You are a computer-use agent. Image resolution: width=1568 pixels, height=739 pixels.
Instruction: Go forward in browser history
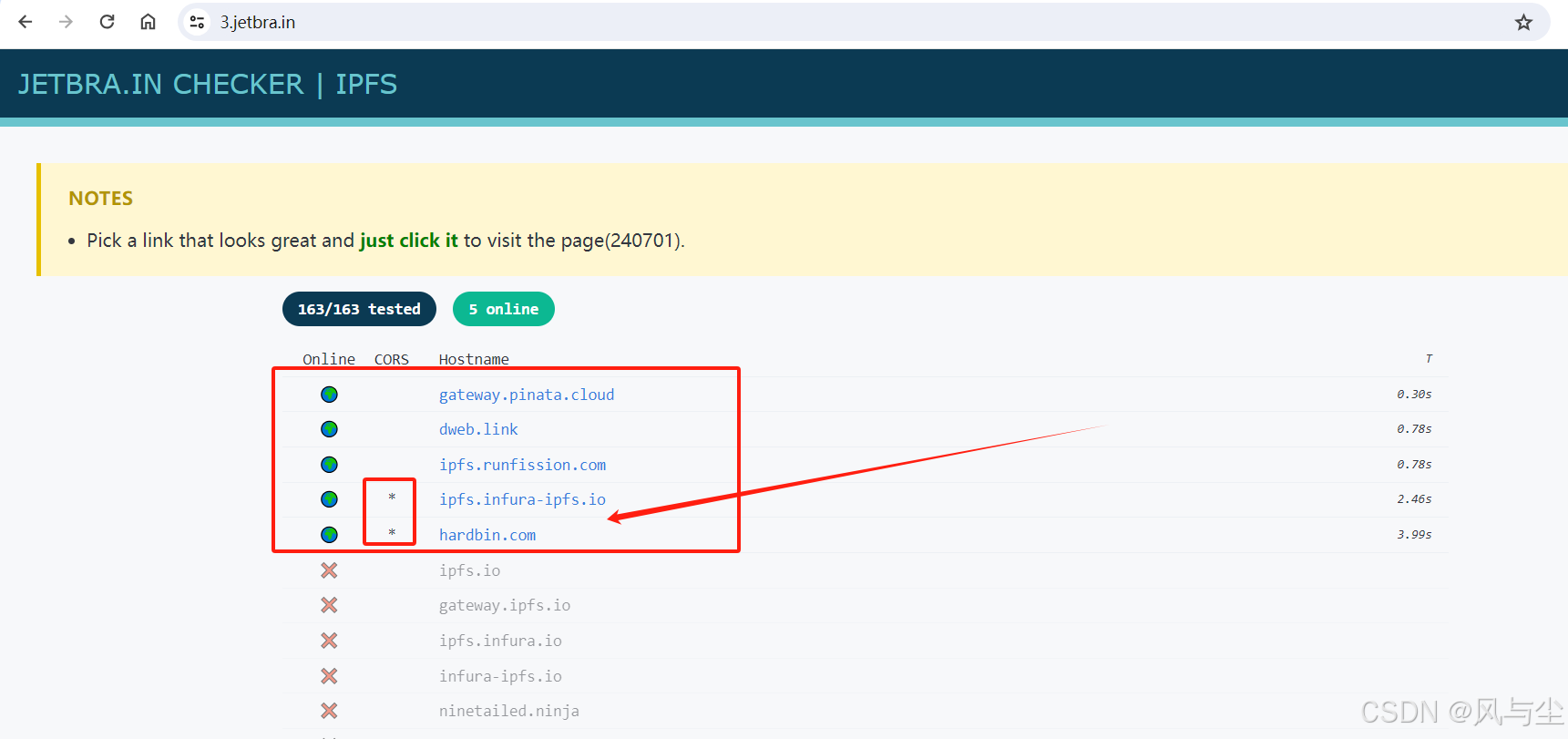click(66, 22)
